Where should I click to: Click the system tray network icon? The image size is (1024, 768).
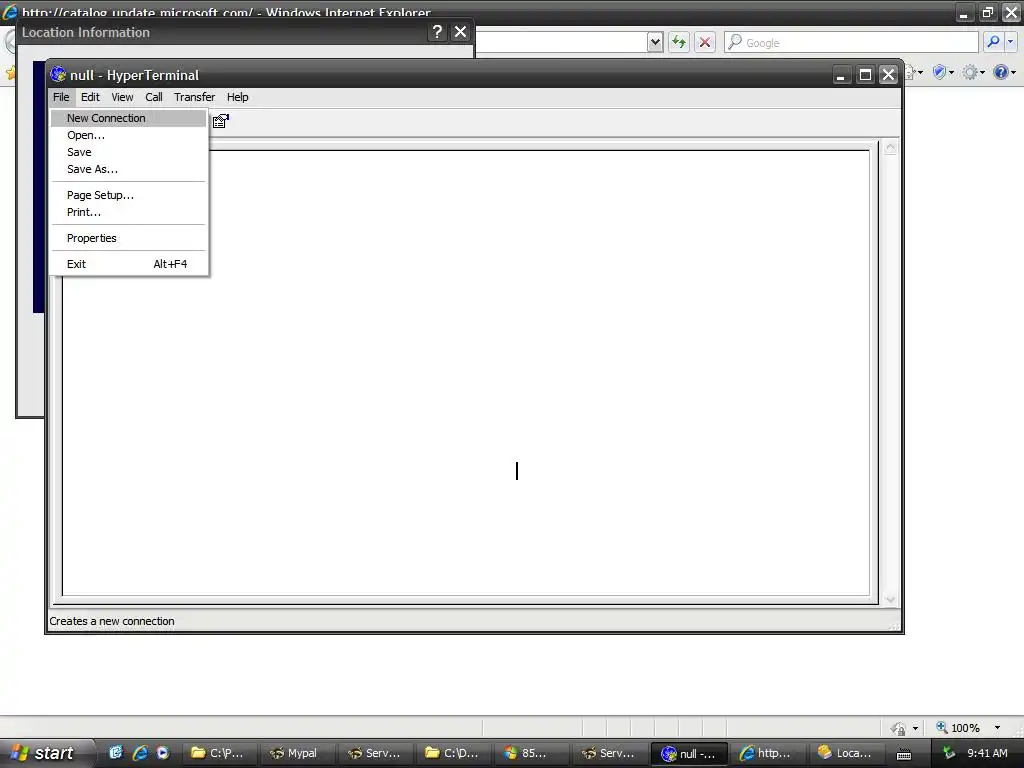pos(948,754)
